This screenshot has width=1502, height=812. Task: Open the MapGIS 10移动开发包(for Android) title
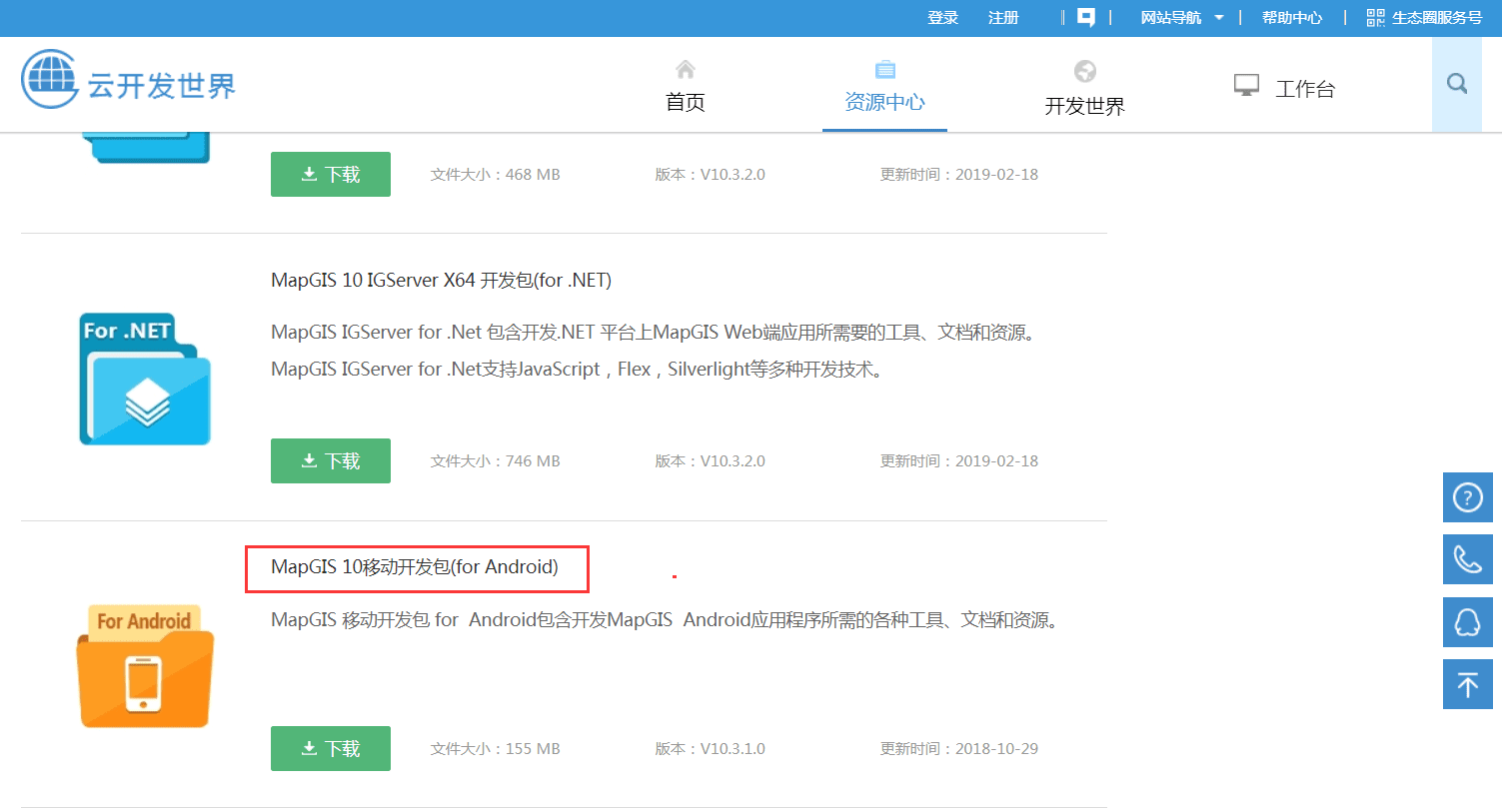415,567
